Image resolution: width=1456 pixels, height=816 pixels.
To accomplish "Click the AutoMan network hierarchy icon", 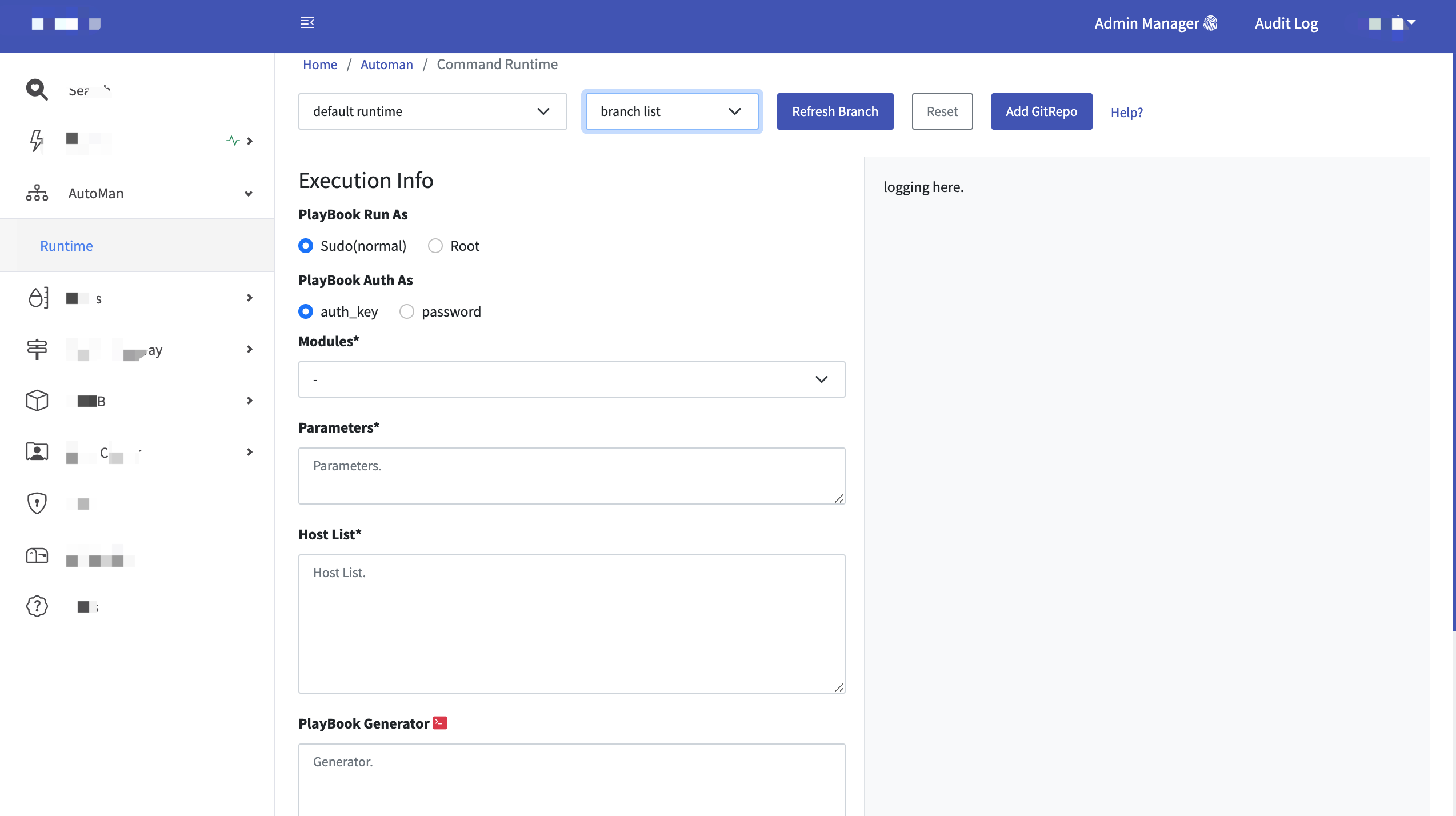I will coord(37,193).
